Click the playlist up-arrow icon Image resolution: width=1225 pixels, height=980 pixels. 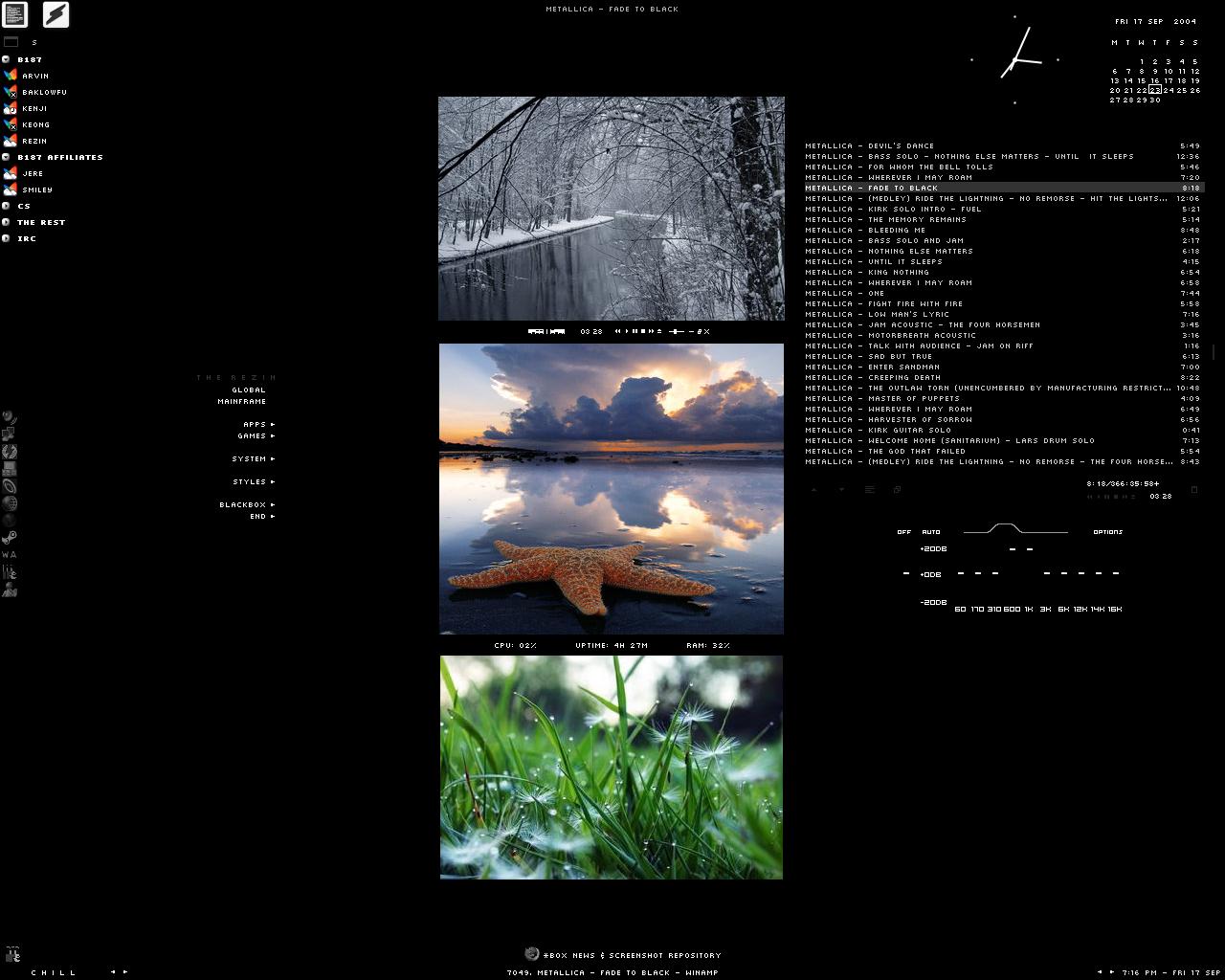coord(814,489)
